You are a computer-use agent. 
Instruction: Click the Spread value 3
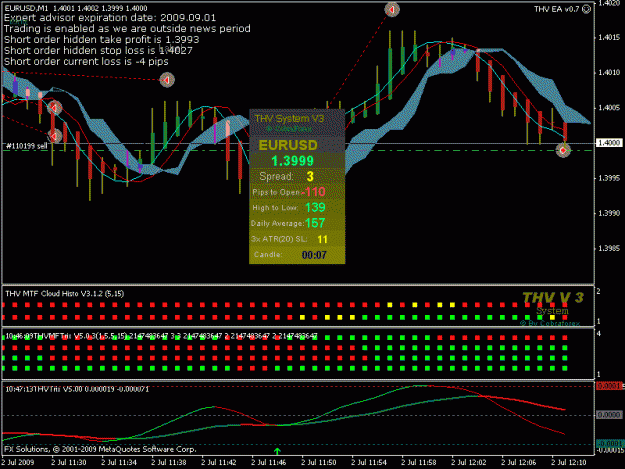click(x=310, y=177)
